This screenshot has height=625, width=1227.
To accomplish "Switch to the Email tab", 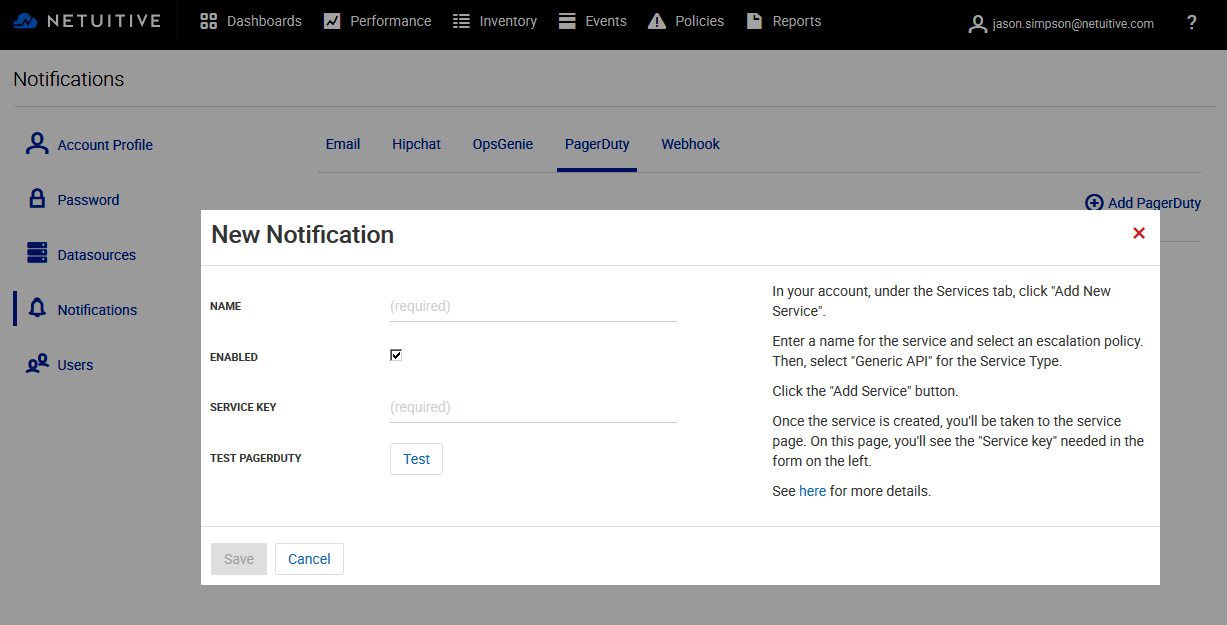I will pos(342,144).
